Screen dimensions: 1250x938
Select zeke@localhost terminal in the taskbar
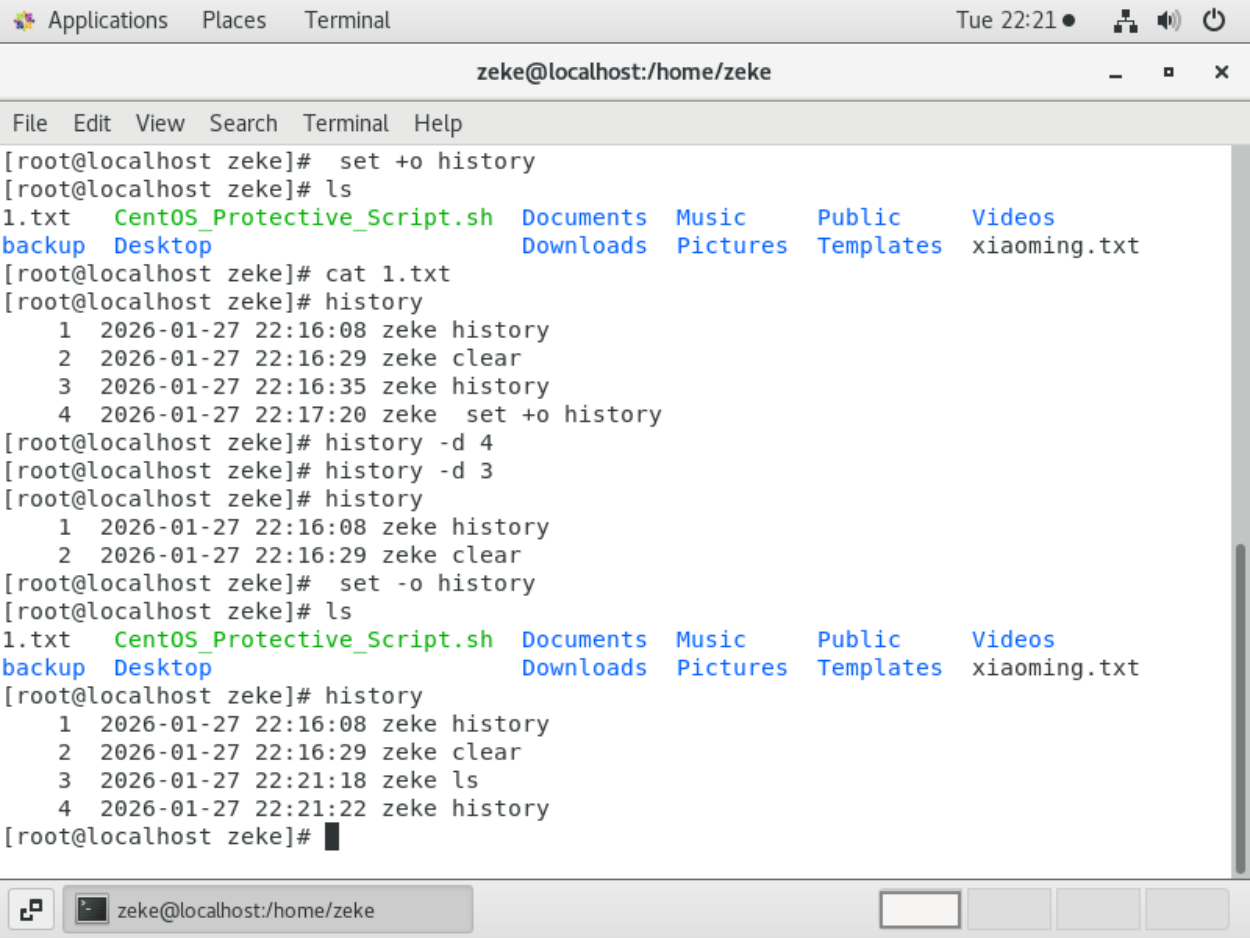(x=268, y=909)
